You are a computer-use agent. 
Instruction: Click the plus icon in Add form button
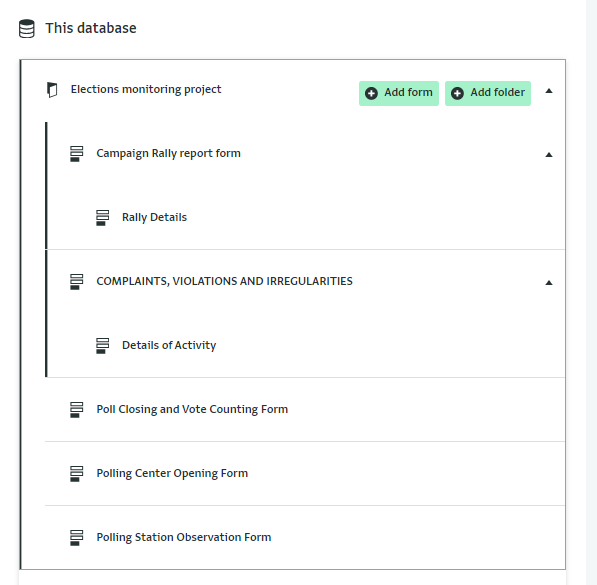click(x=371, y=93)
